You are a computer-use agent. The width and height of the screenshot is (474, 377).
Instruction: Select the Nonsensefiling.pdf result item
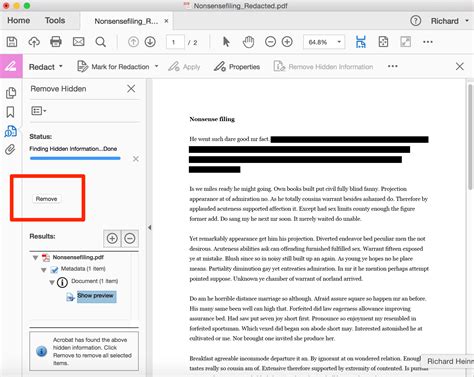click(78, 257)
